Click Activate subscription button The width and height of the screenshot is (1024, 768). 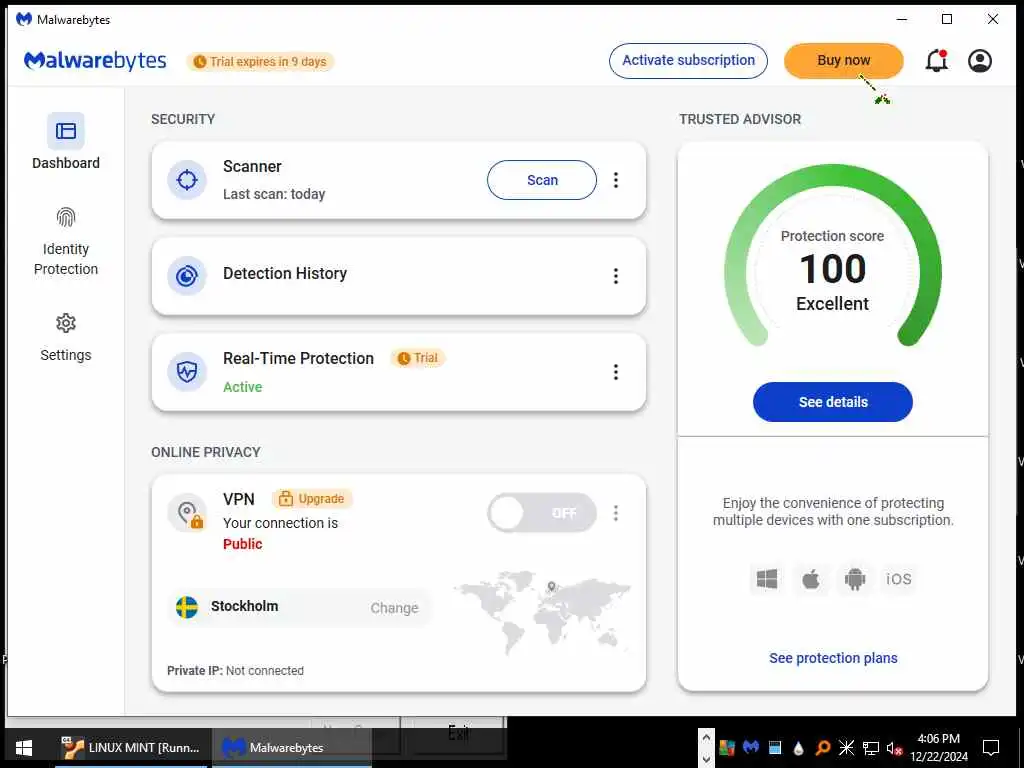688,61
